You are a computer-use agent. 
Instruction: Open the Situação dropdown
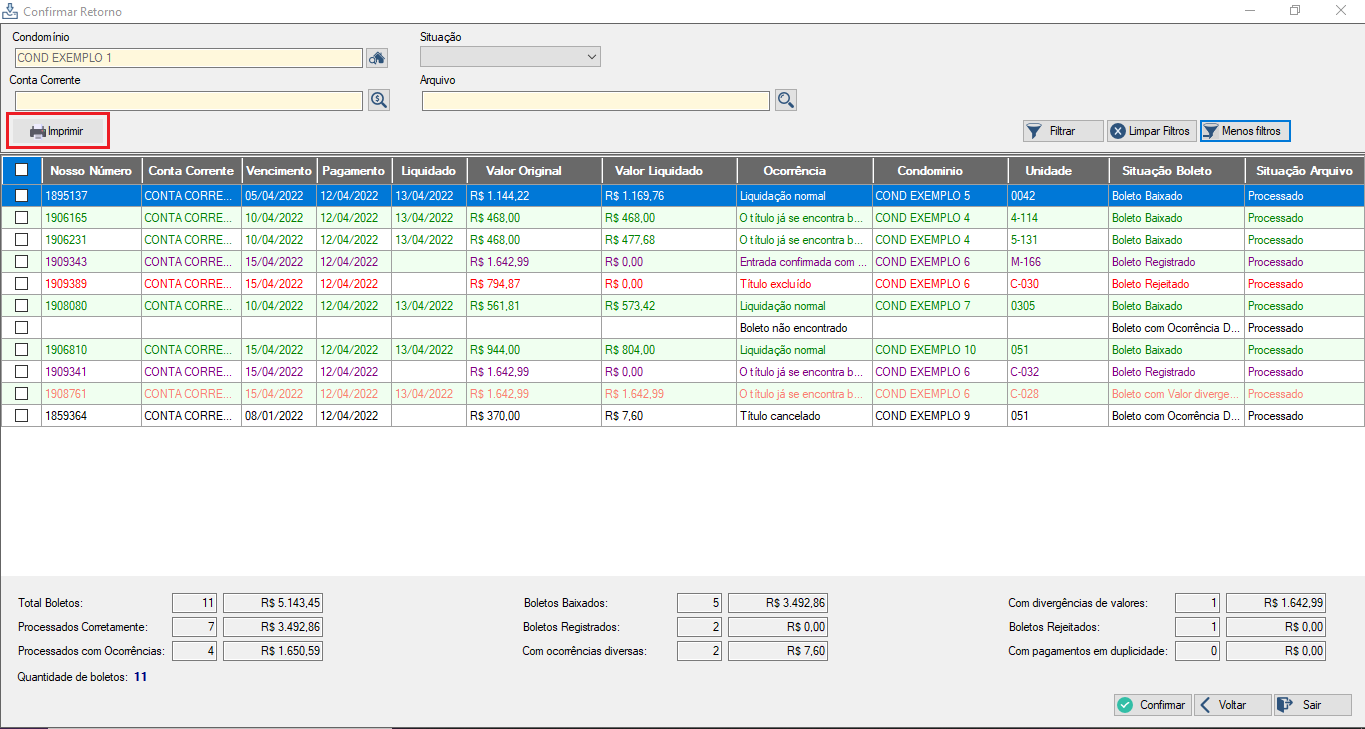510,58
